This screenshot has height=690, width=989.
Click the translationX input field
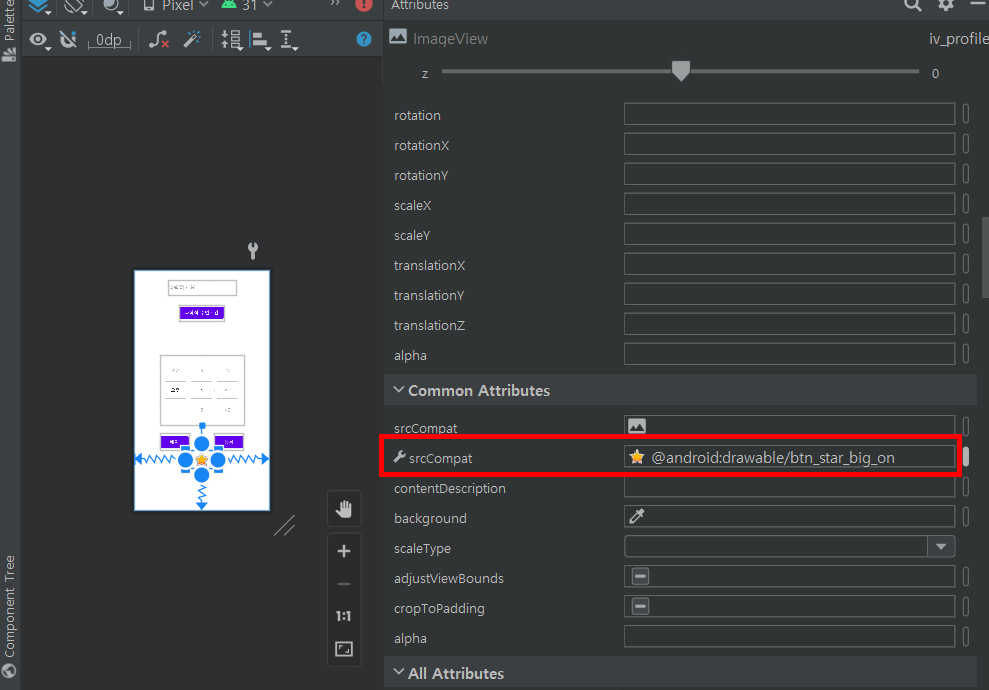pos(789,264)
